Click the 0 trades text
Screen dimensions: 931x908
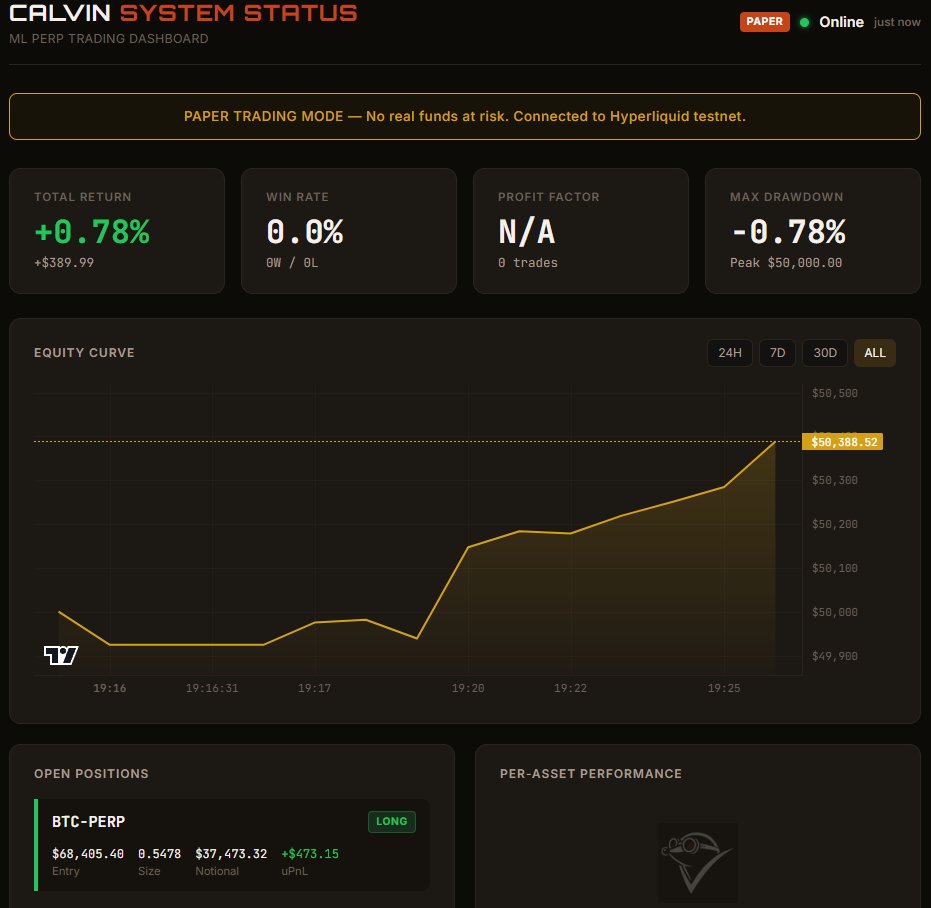pyautogui.click(x=528, y=262)
